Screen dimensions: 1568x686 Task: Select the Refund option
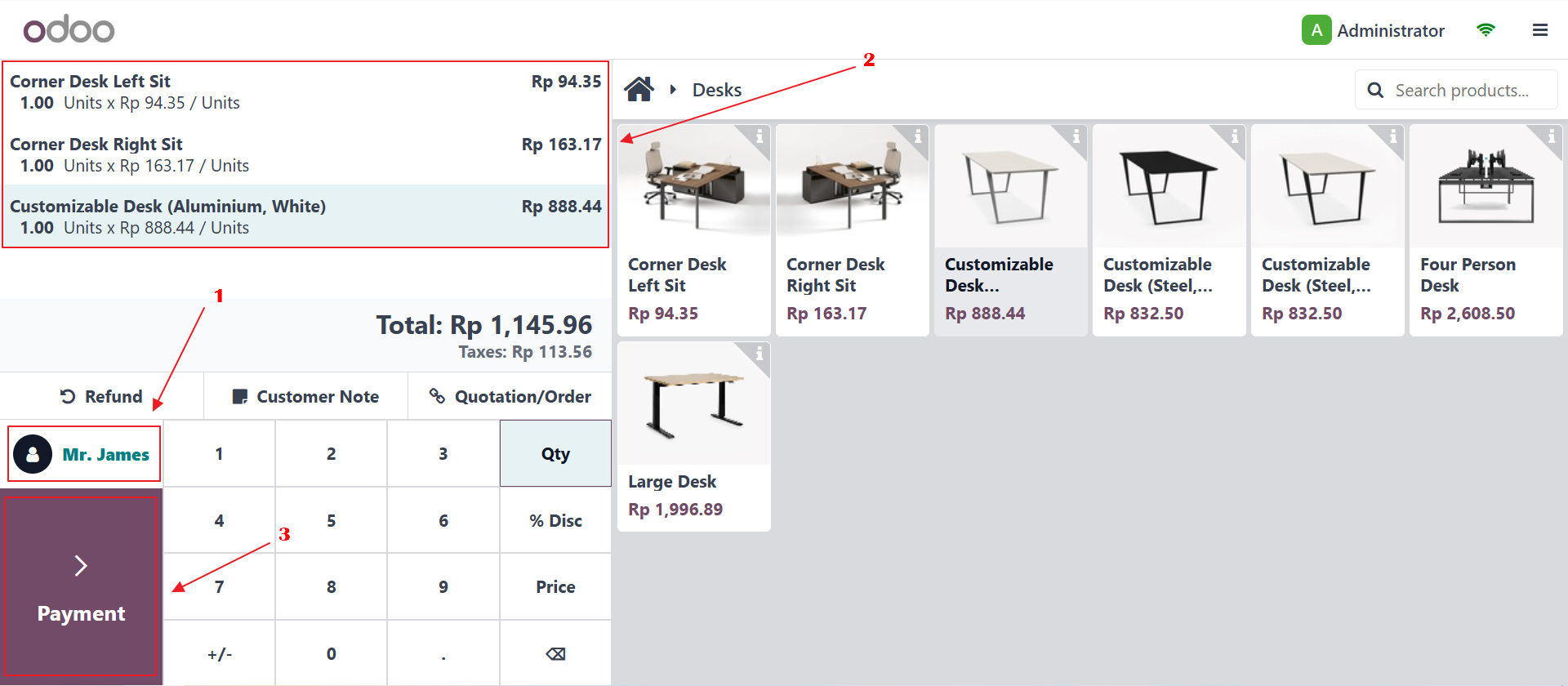[101, 396]
